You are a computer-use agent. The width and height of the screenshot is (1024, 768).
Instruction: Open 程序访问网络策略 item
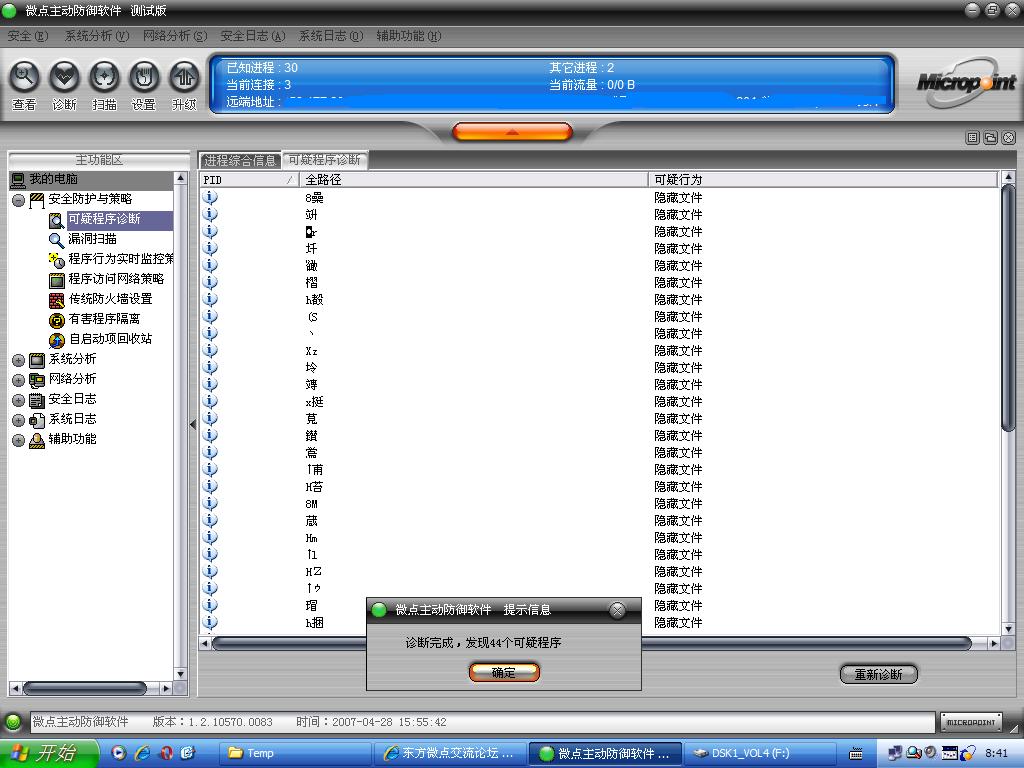pos(116,279)
